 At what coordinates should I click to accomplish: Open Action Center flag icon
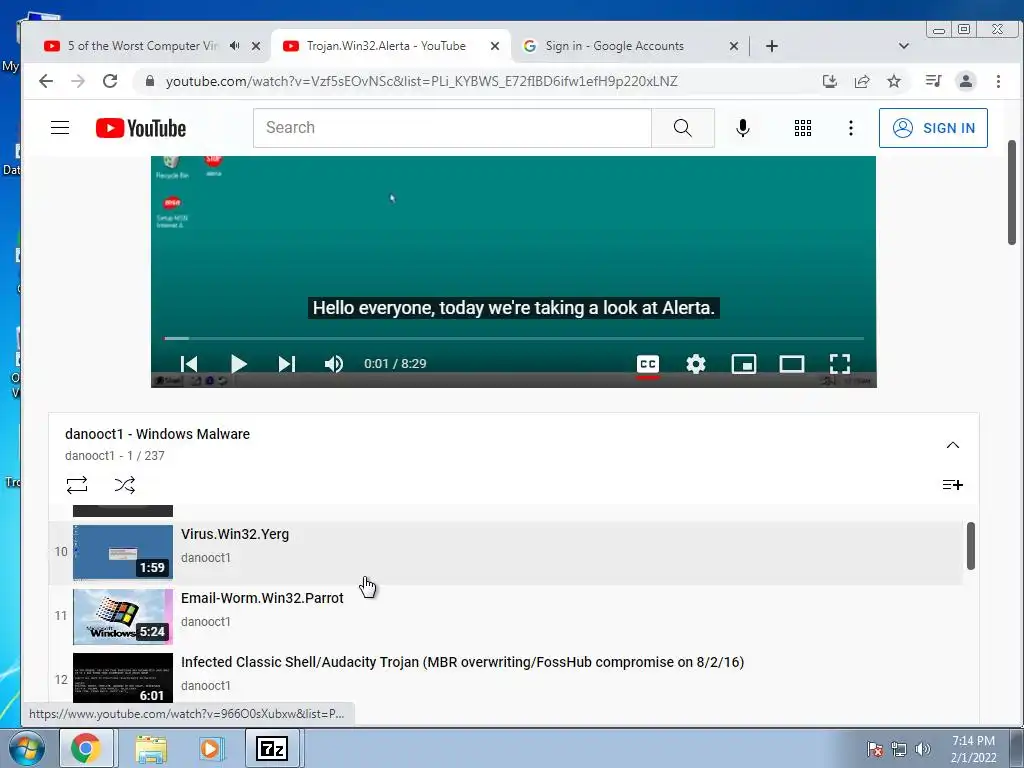(x=875, y=749)
